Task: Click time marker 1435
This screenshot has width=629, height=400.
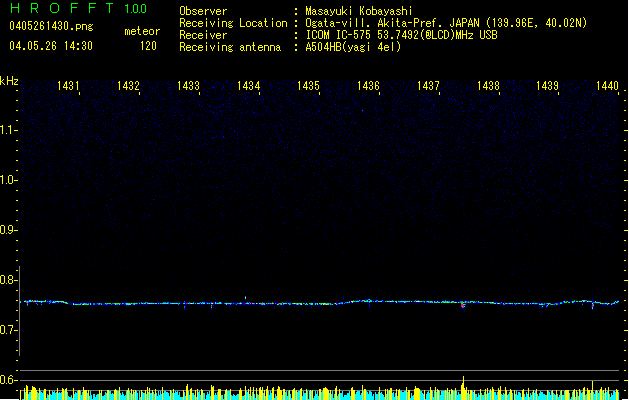Action: (308, 85)
